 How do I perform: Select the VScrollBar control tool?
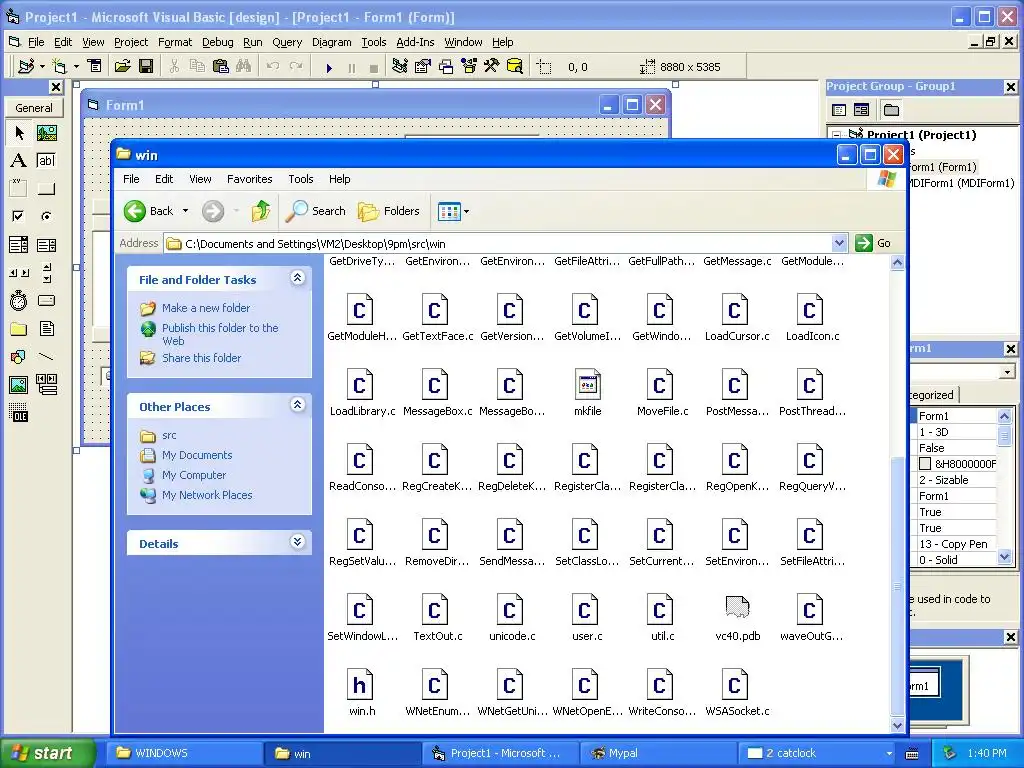click(46, 272)
